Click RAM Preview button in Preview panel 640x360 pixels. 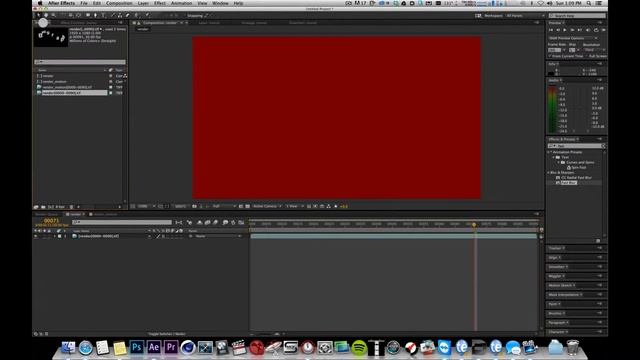604,30
